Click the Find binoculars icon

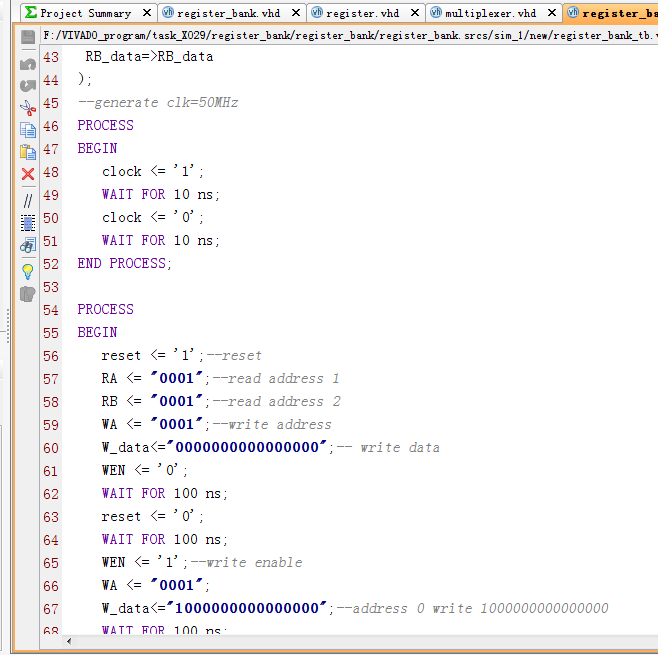tap(28, 245)
